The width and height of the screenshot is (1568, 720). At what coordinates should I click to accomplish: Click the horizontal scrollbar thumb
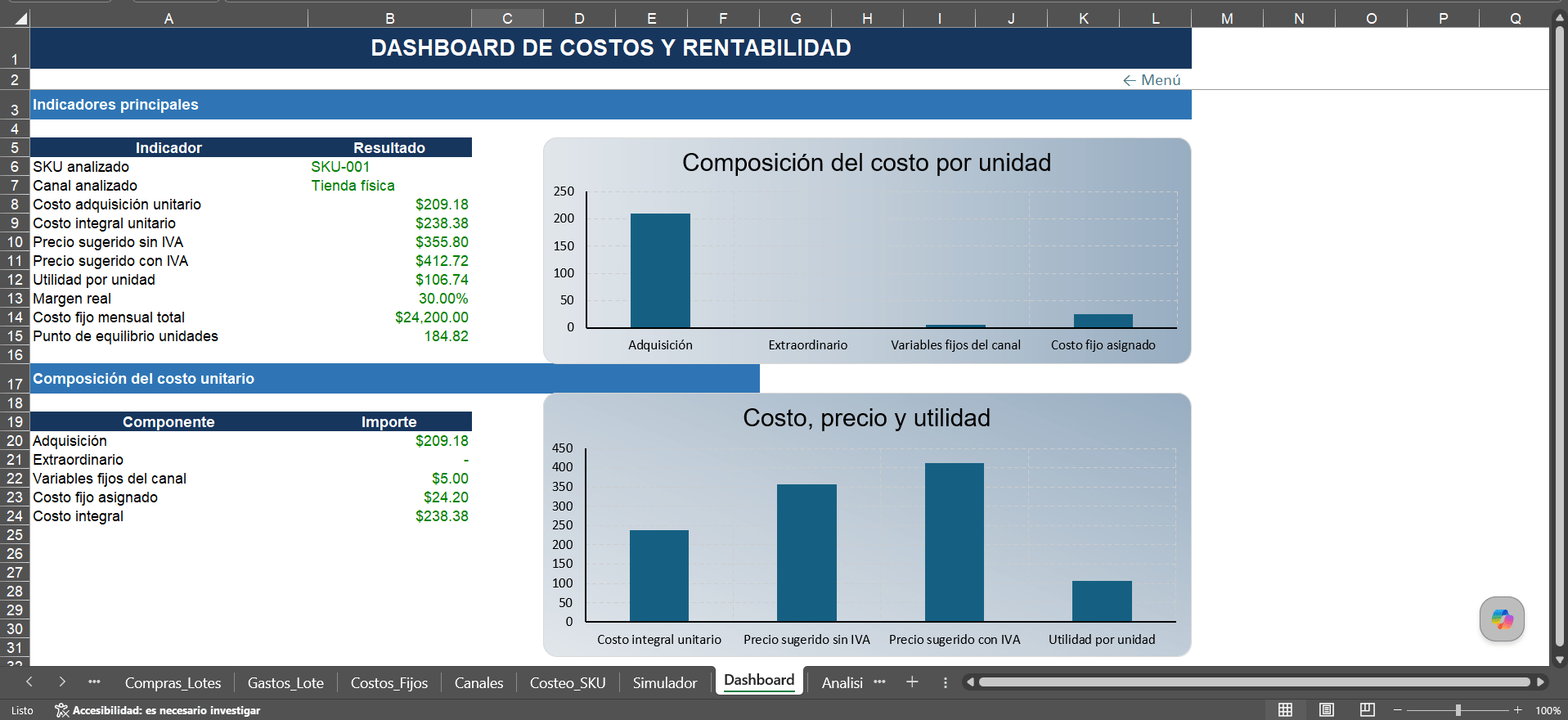point(1254,682)
